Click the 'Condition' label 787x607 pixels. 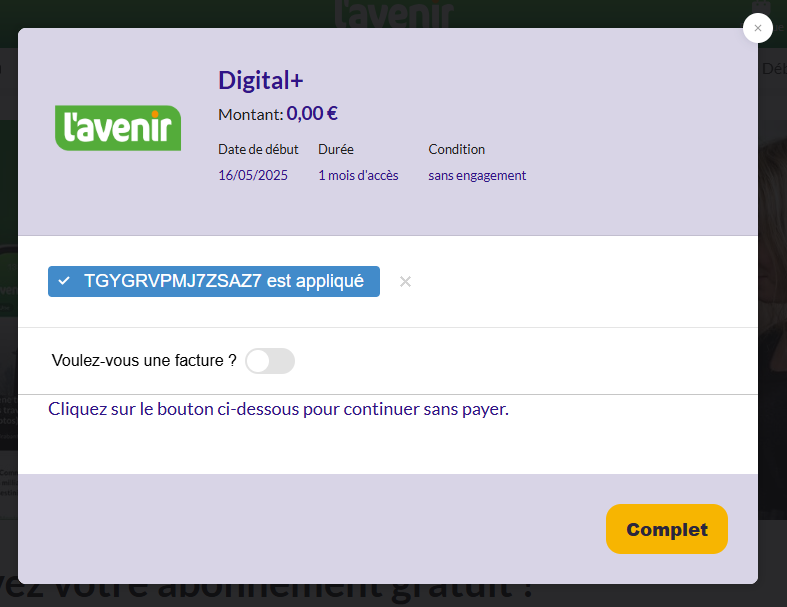point(456,150)
